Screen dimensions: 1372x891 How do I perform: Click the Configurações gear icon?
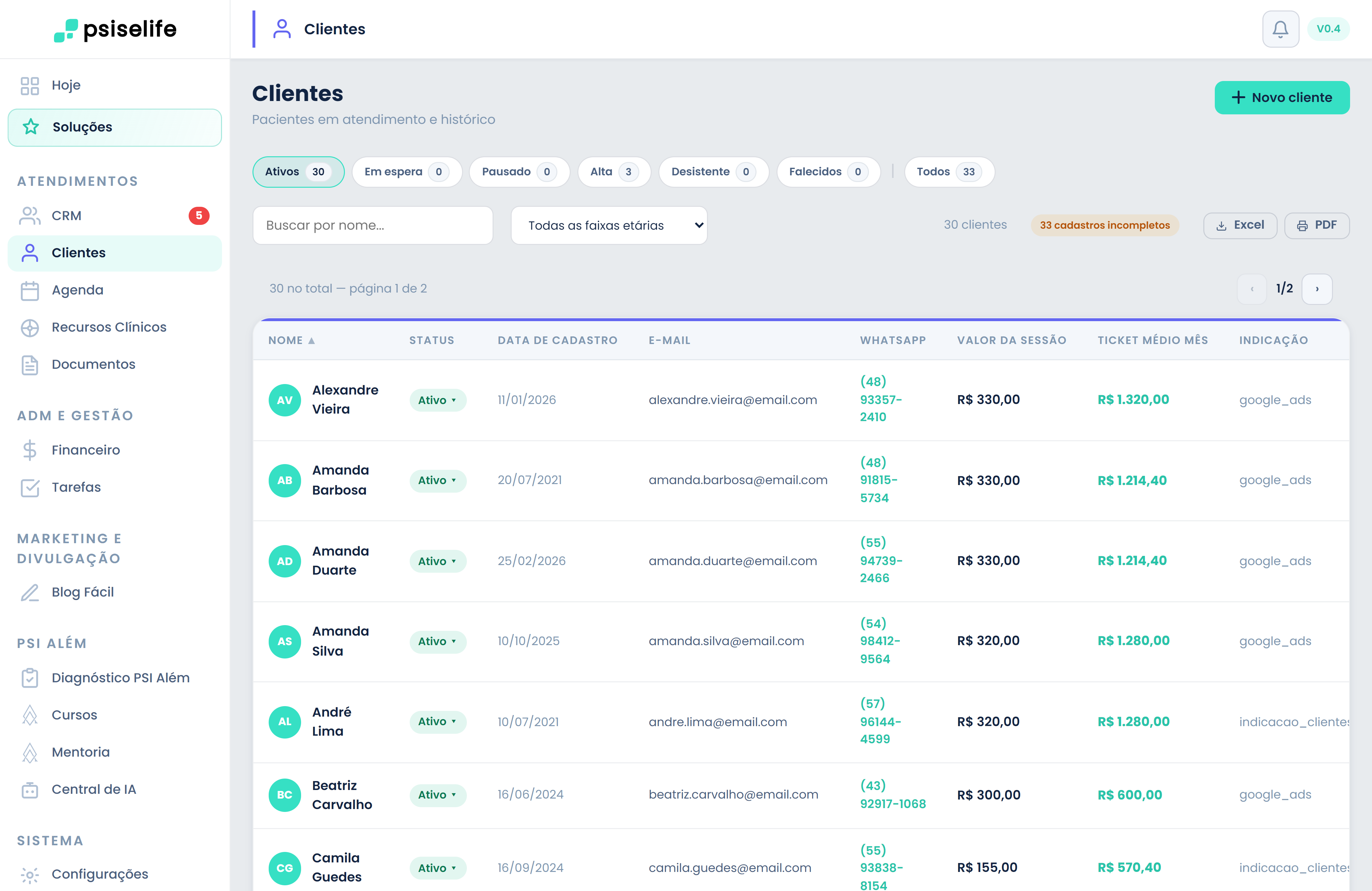(x=30, y=875)
